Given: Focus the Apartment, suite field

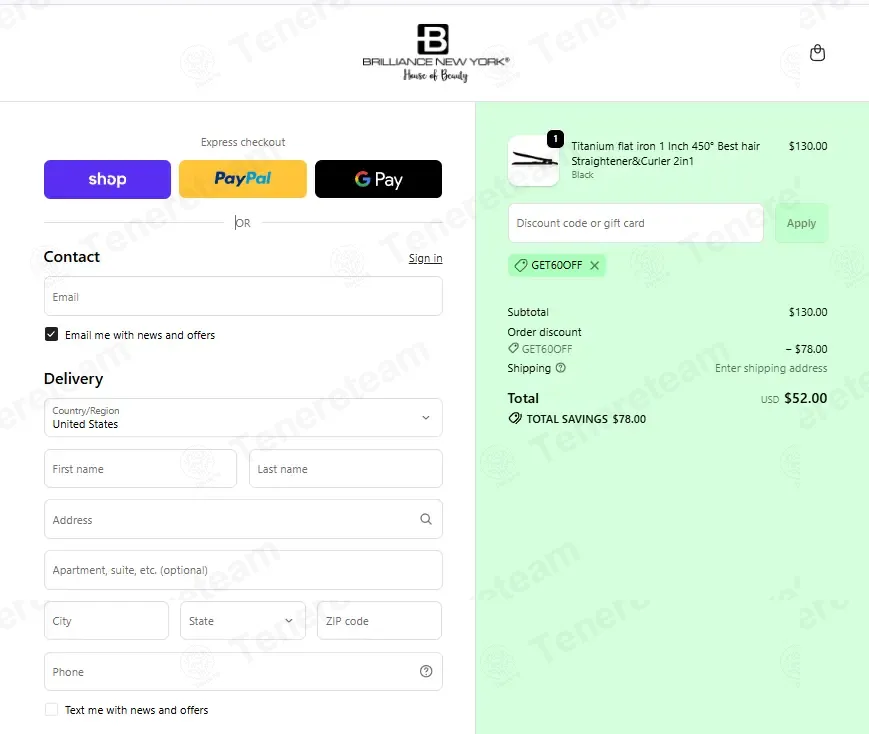Looking at the screenshot, I should 243,570.
